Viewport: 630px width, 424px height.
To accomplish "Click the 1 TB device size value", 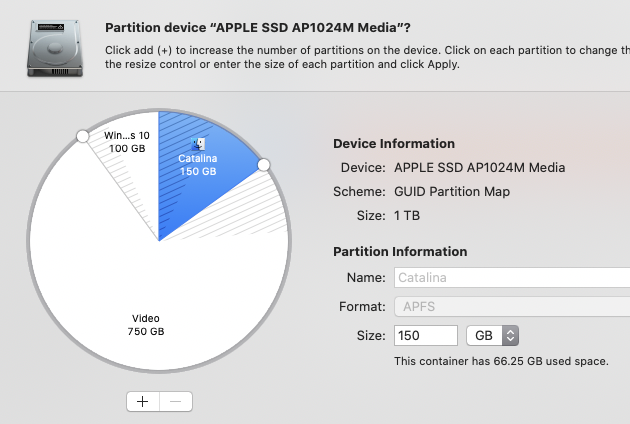I will point(407,215).
